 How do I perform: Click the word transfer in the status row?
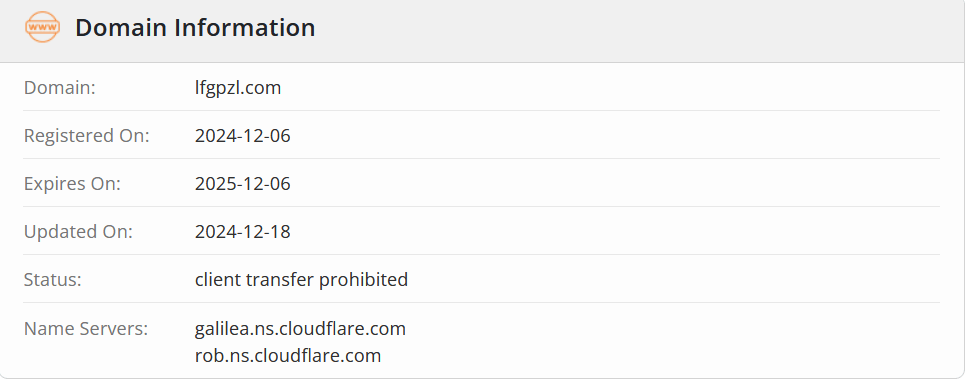tap(279, 280)
